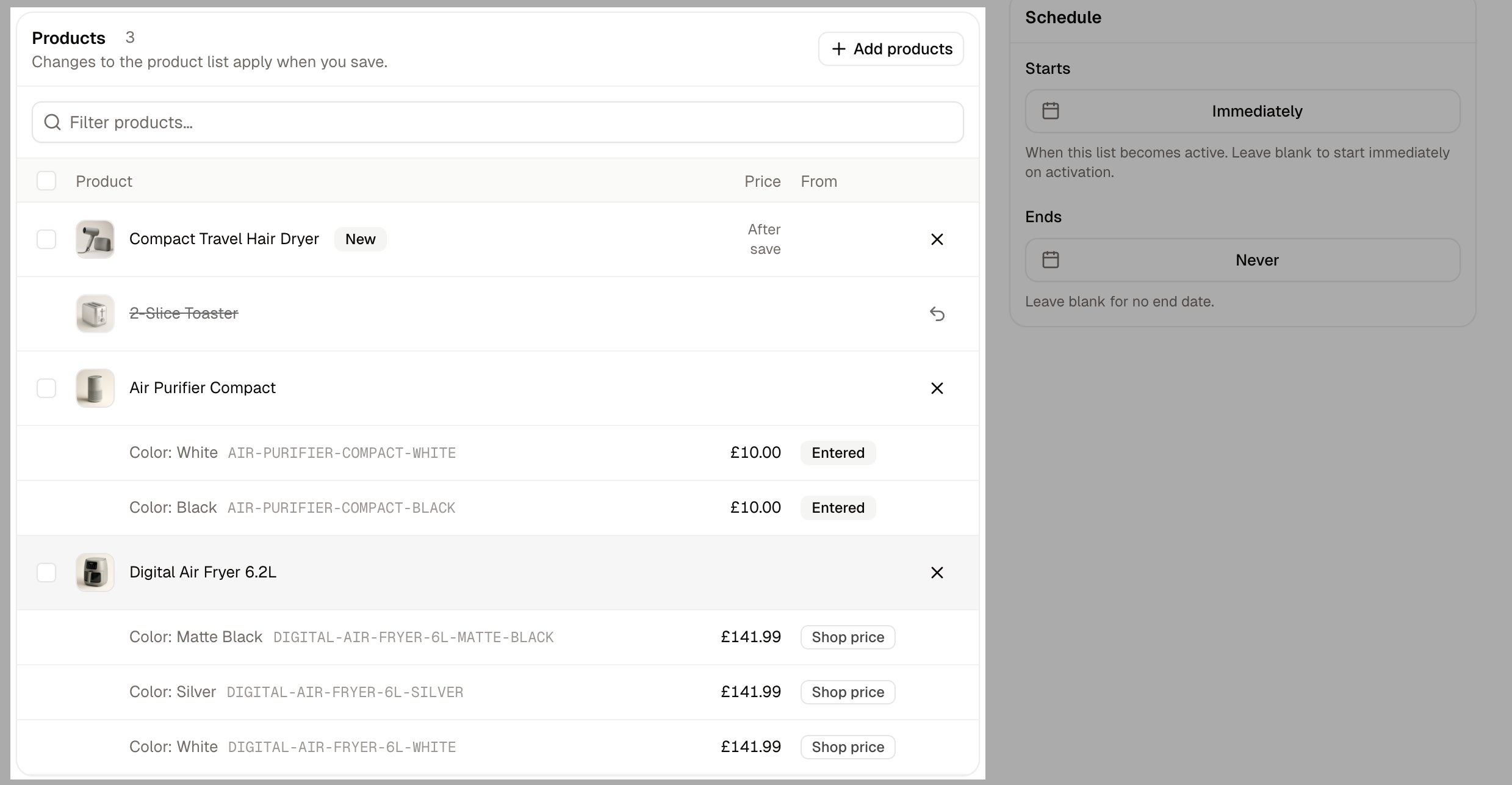Click the Price column header
The image size is (1512, 785).
coord(762,181)
